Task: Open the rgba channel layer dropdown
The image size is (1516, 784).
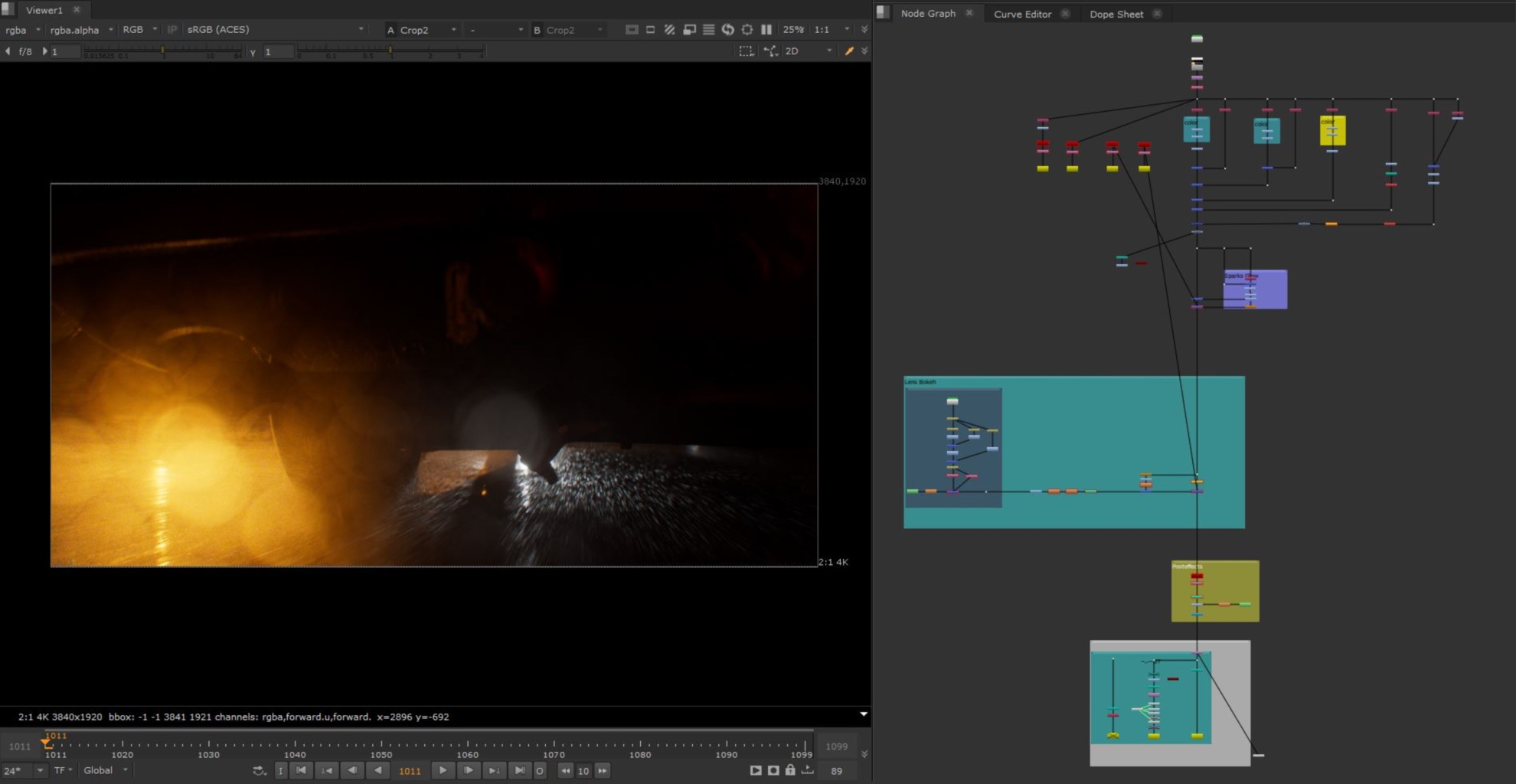Action: click(x=22, y=30)
